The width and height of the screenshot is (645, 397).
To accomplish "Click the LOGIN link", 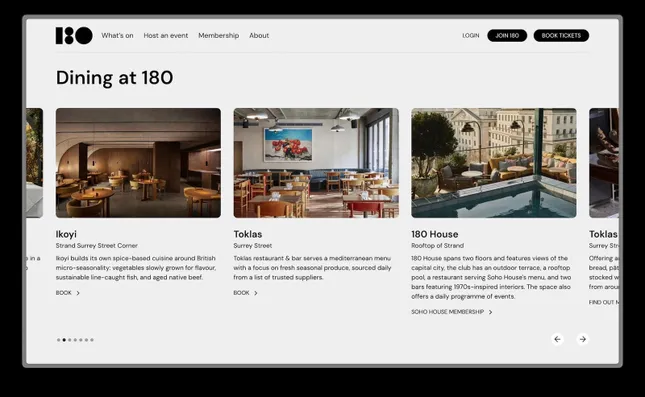I will pyautogui.click(x=471, y=36).
